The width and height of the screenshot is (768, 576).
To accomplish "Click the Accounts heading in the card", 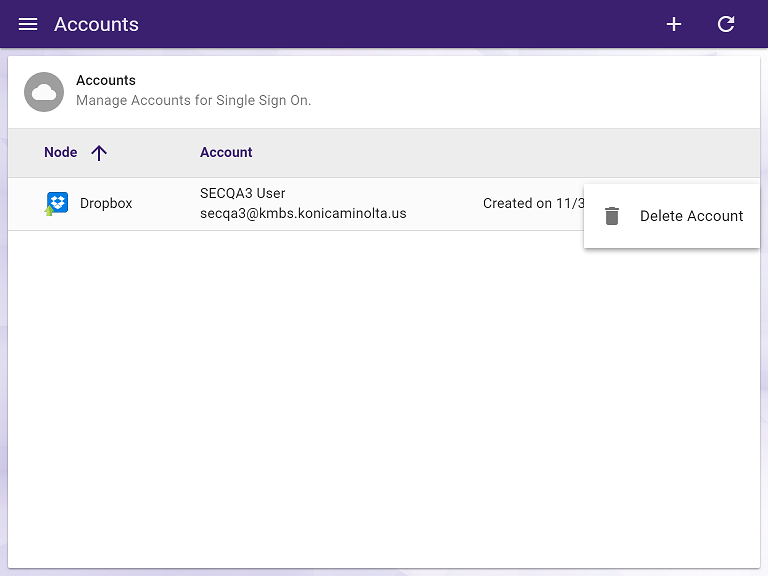I will (x=106, y=80).
